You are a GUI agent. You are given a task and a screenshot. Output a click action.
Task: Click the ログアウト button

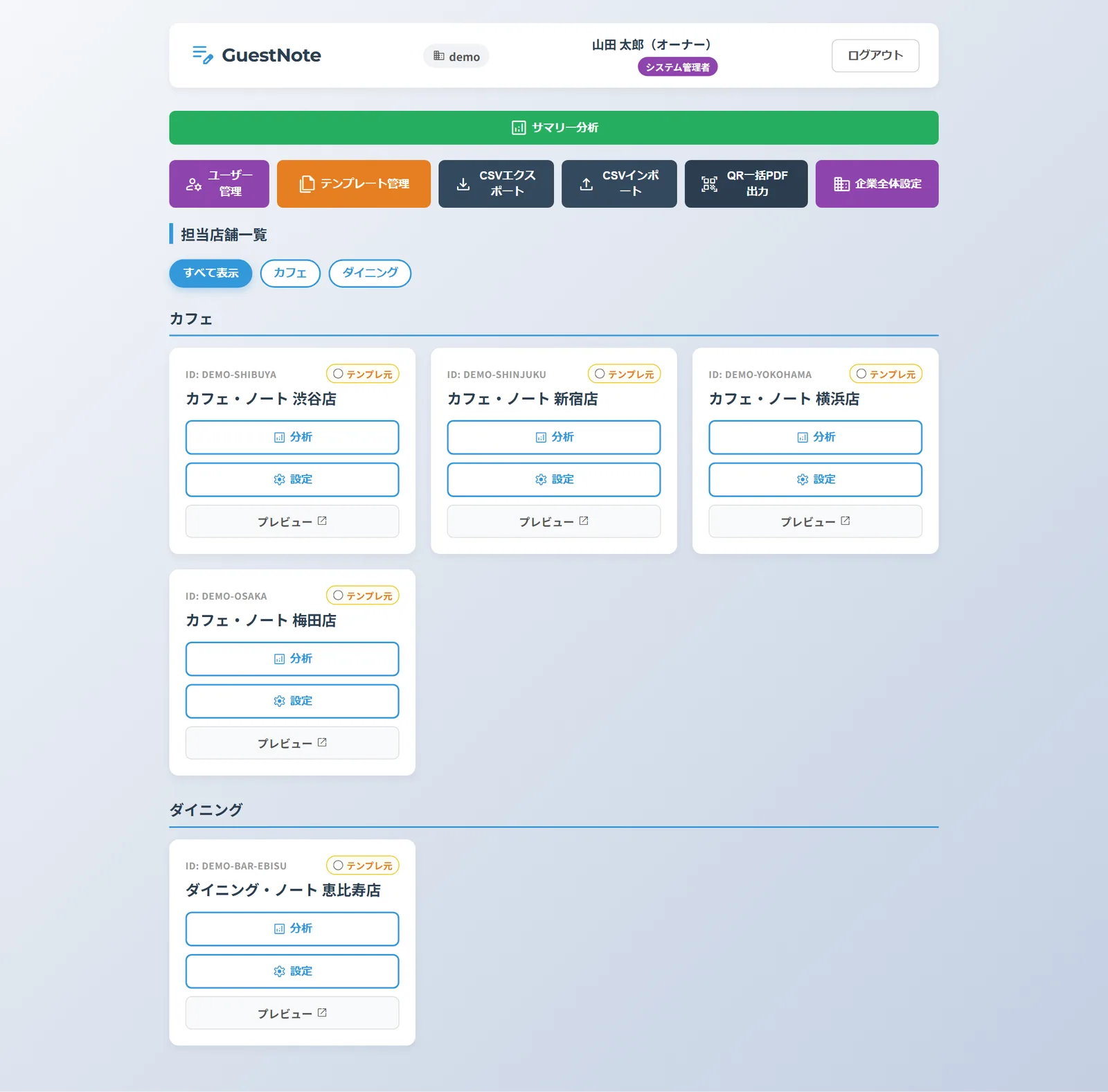click(x=875, y=55)
